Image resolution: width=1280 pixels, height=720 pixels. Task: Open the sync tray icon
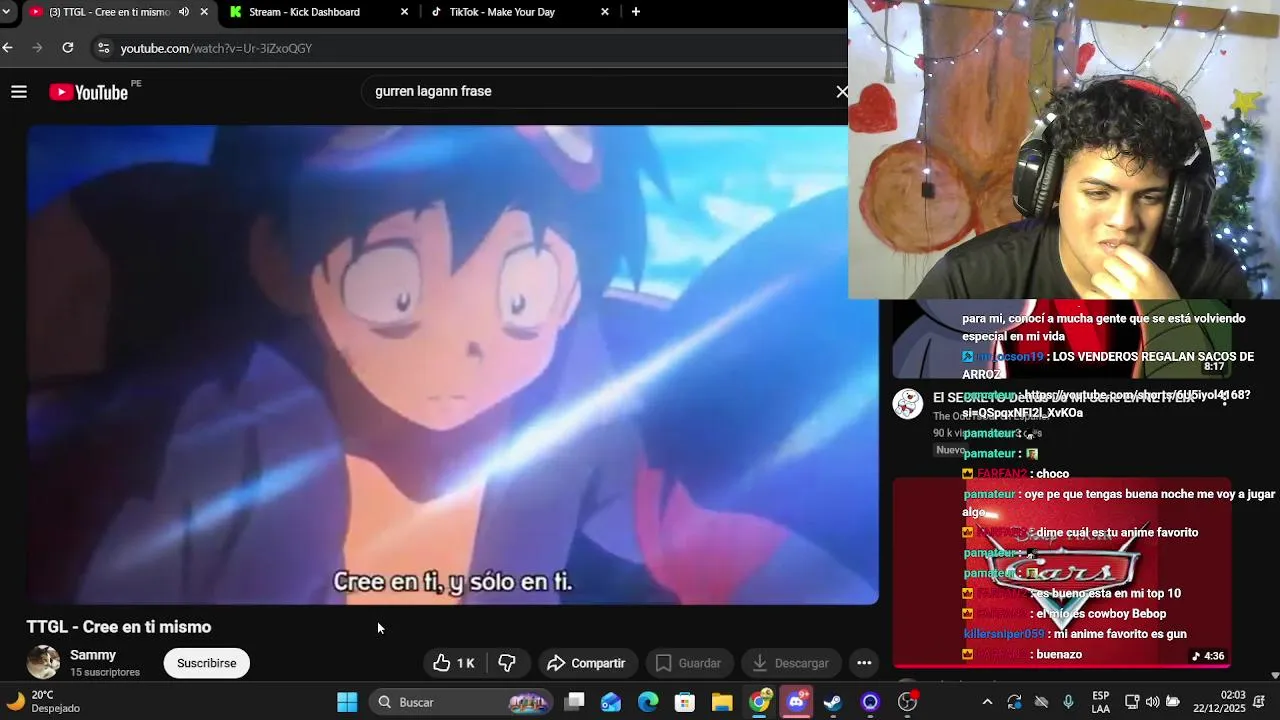(x=1014, y=702)
